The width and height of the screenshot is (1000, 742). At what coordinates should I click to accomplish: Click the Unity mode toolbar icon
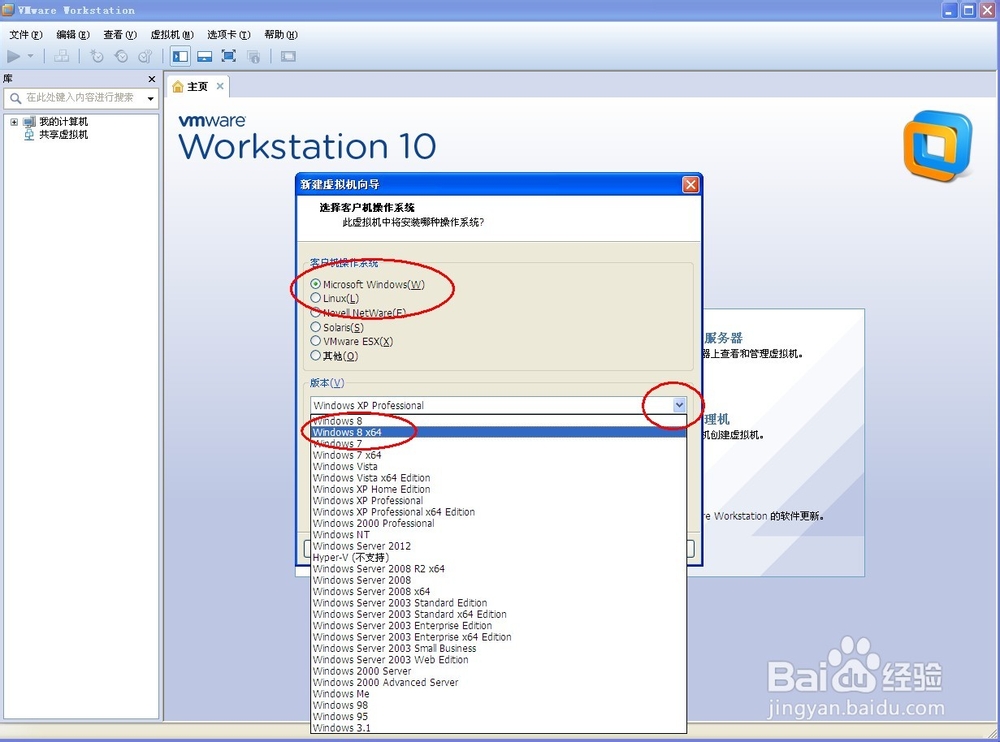(x=253, y=56)
